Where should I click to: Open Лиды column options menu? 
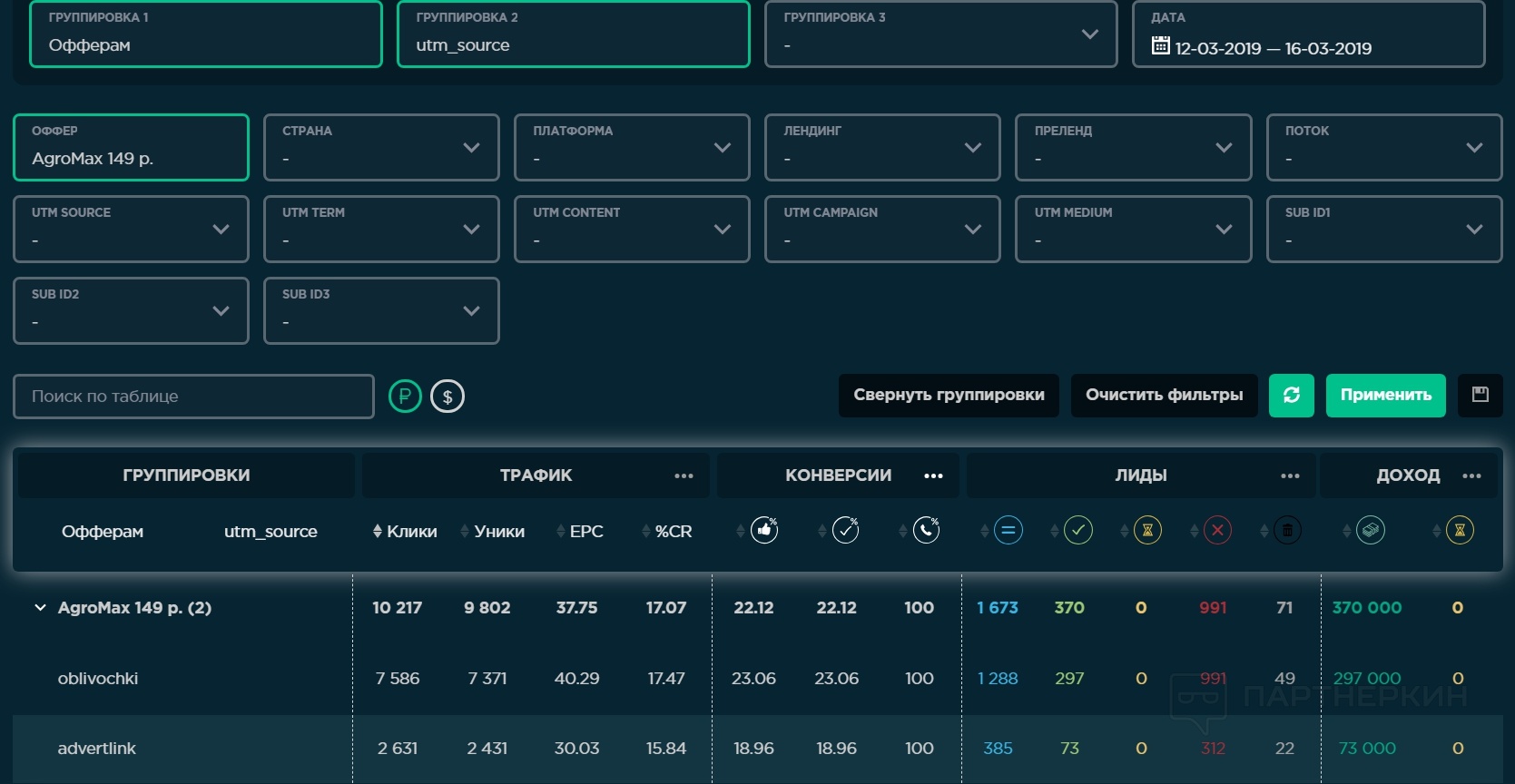(1290, 475)
